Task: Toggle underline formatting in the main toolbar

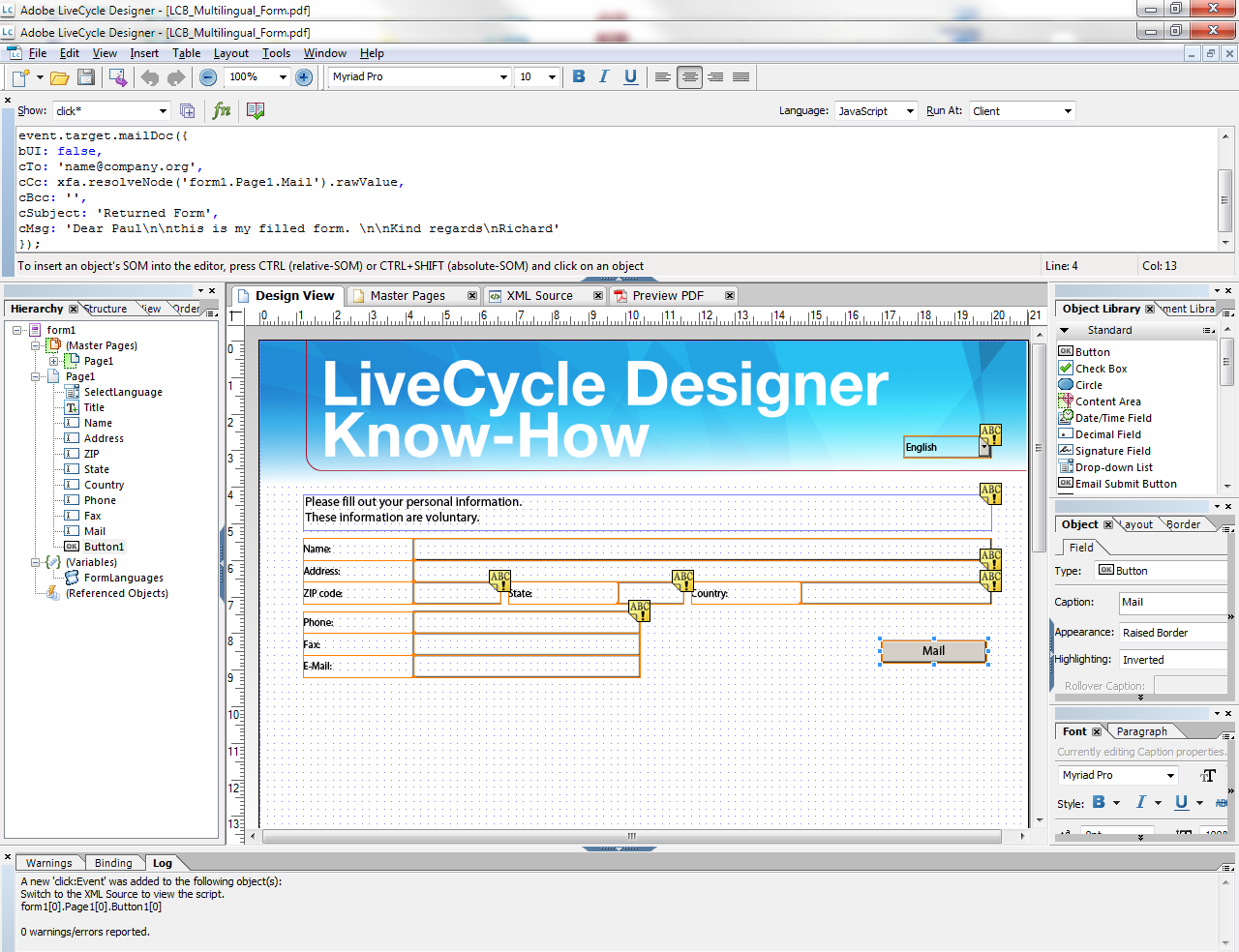Action: tap(630, 76)
